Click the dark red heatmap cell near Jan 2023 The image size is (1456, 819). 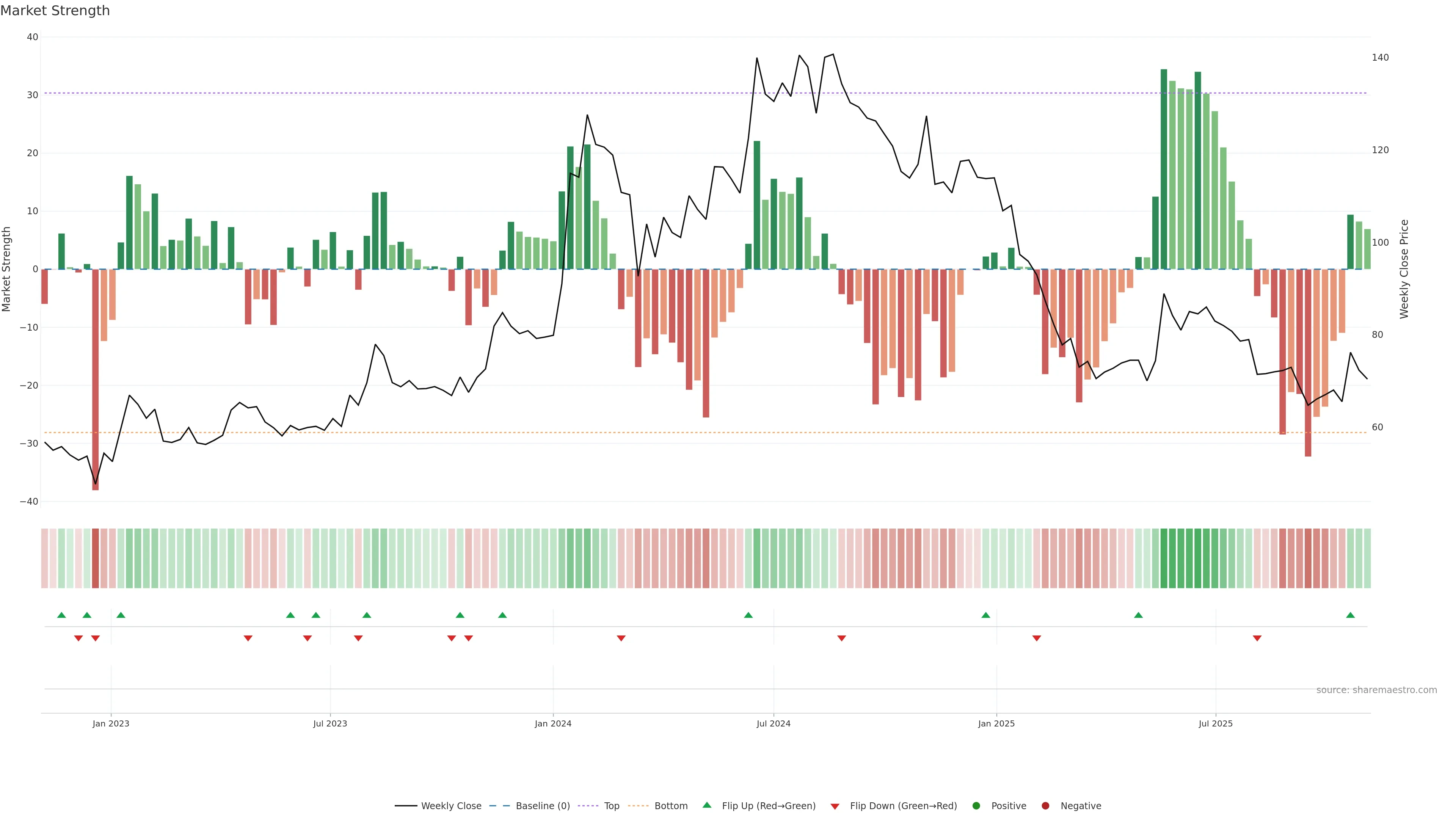(96, 558)
